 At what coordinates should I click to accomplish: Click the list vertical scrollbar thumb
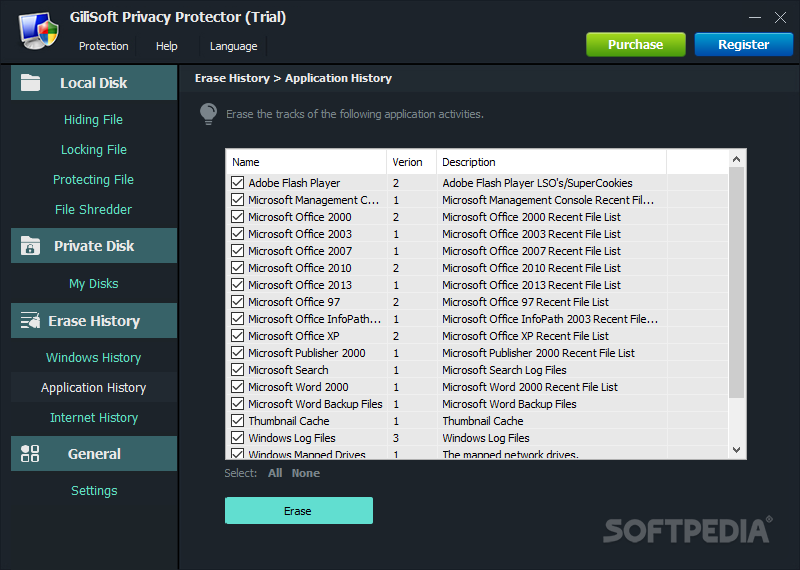point(736,282)
